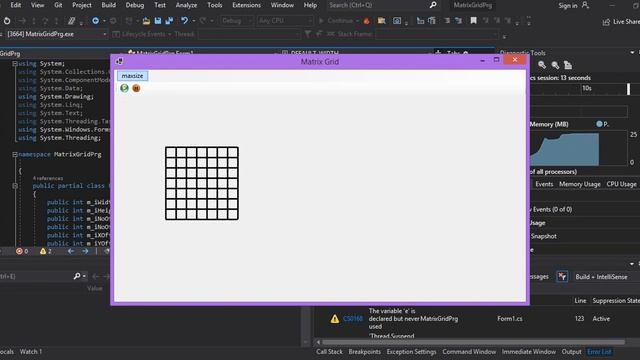Open the Git menu
This screenshot has height=360, width=640.
pos(58,5)
